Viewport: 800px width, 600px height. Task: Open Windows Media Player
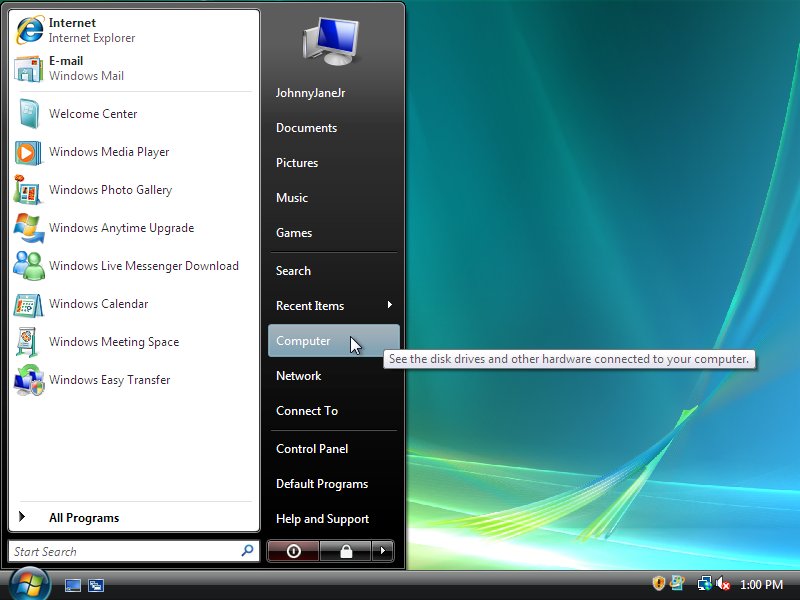pyautogui.click(x=108, y=152)
